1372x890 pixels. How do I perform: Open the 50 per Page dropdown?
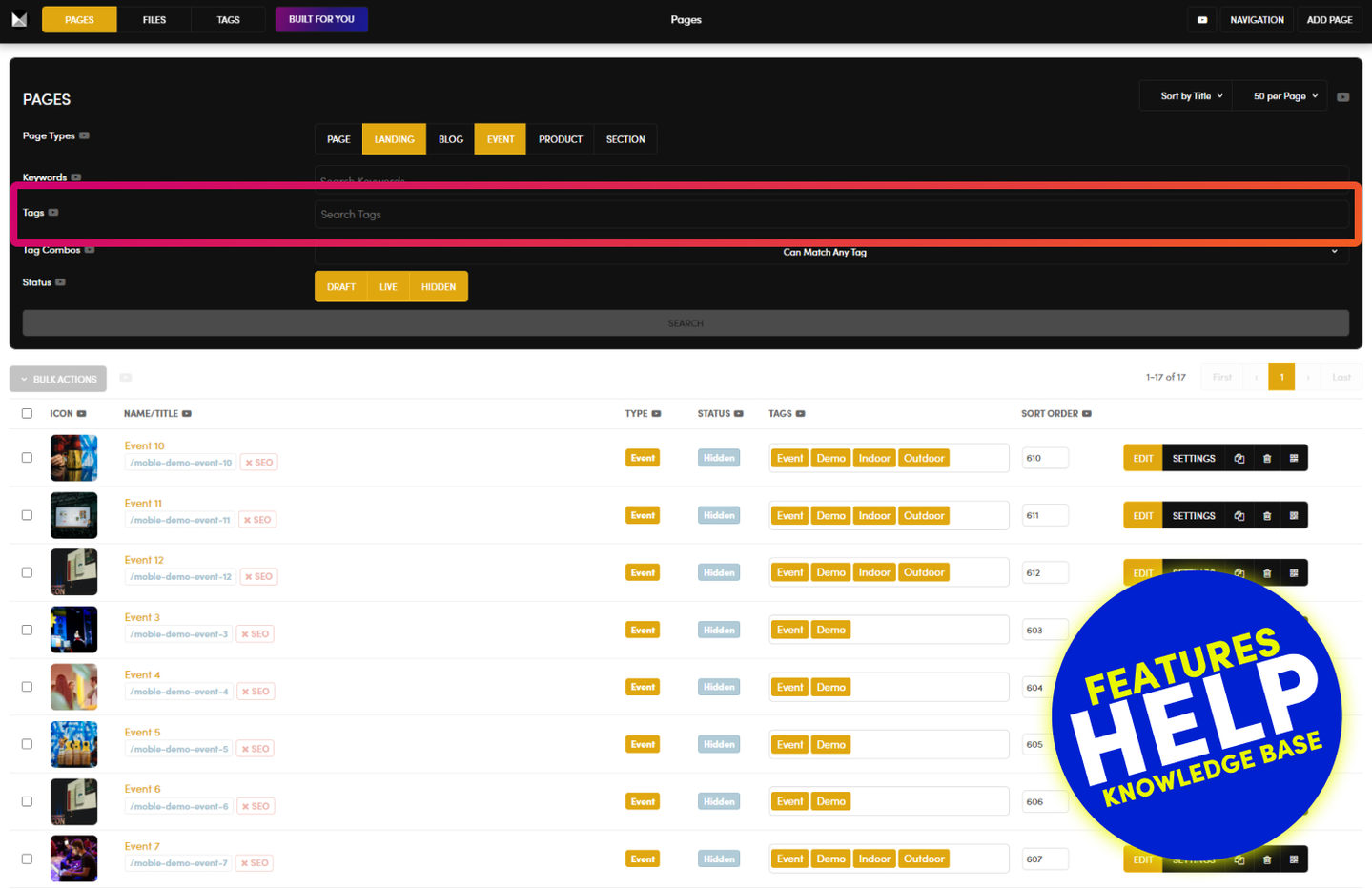pyautogui.click(x=1283, y=96)
